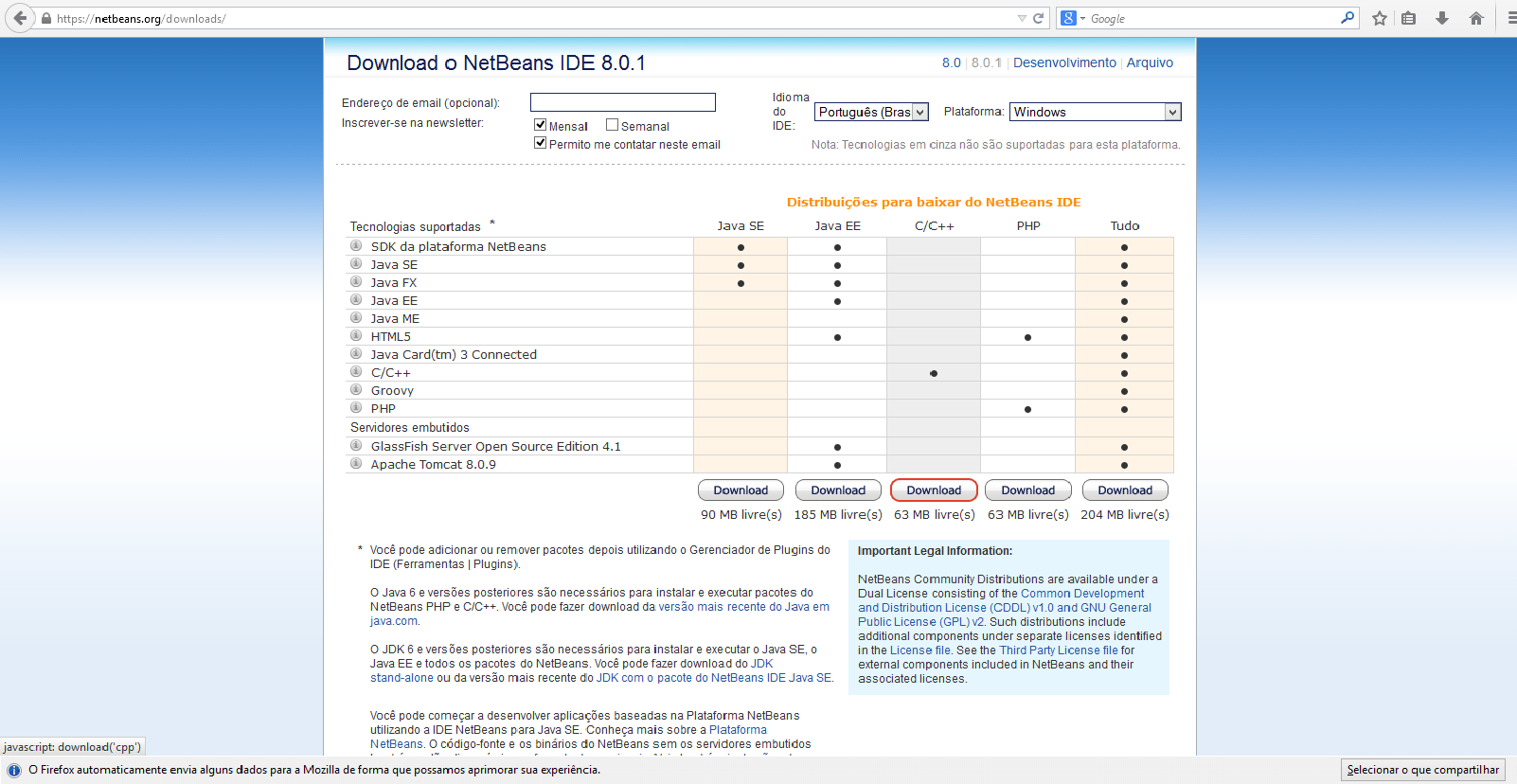Download the PHP bundle

tap(1028, 490)
